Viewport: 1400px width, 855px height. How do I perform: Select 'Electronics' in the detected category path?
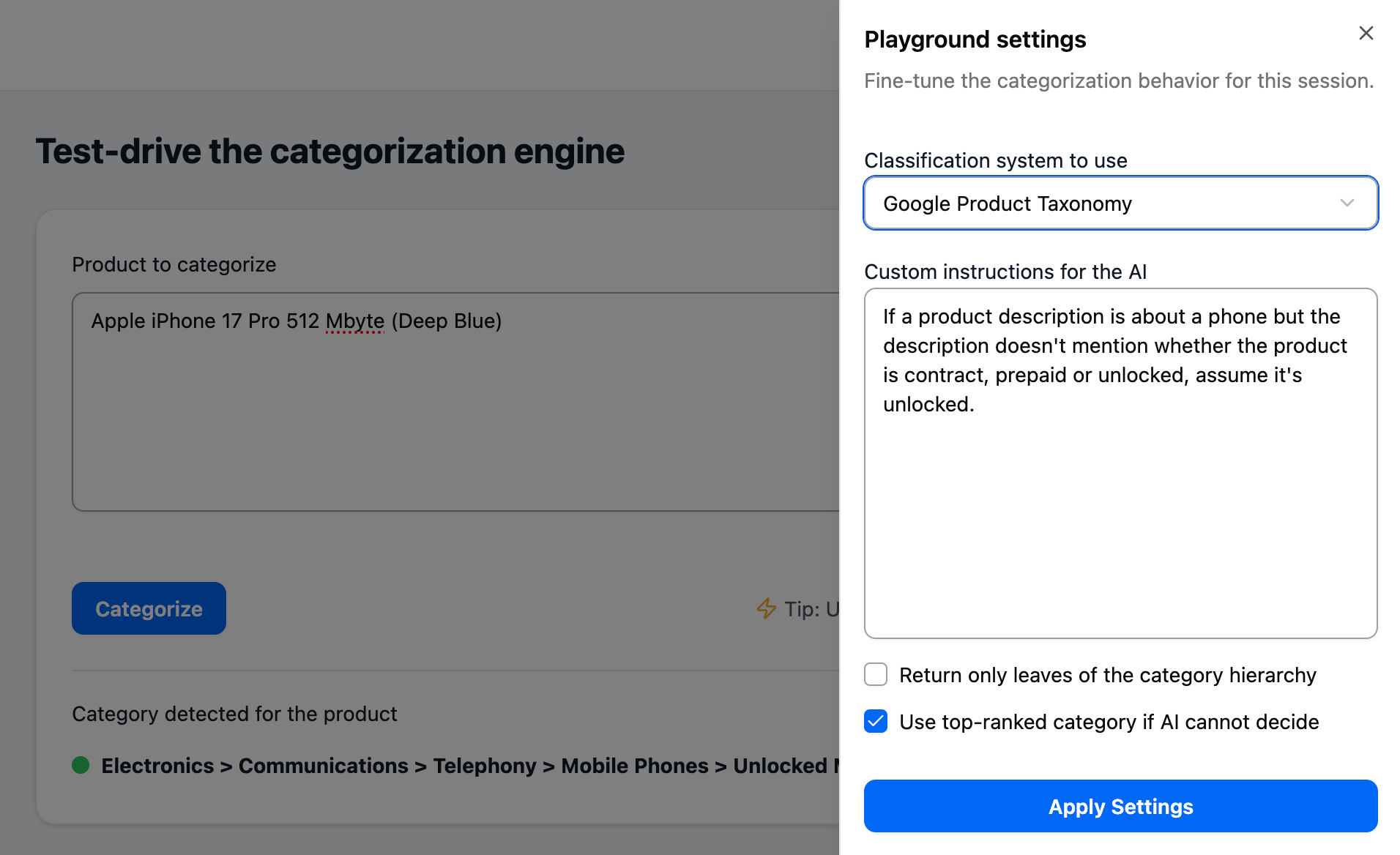(158, 766)
